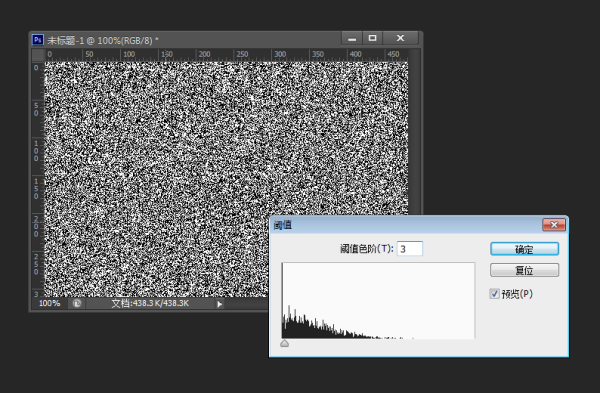Screen dimensions: 600x393
Task: Click the ruler origin corner box
Action: click(x=38, y=55)
